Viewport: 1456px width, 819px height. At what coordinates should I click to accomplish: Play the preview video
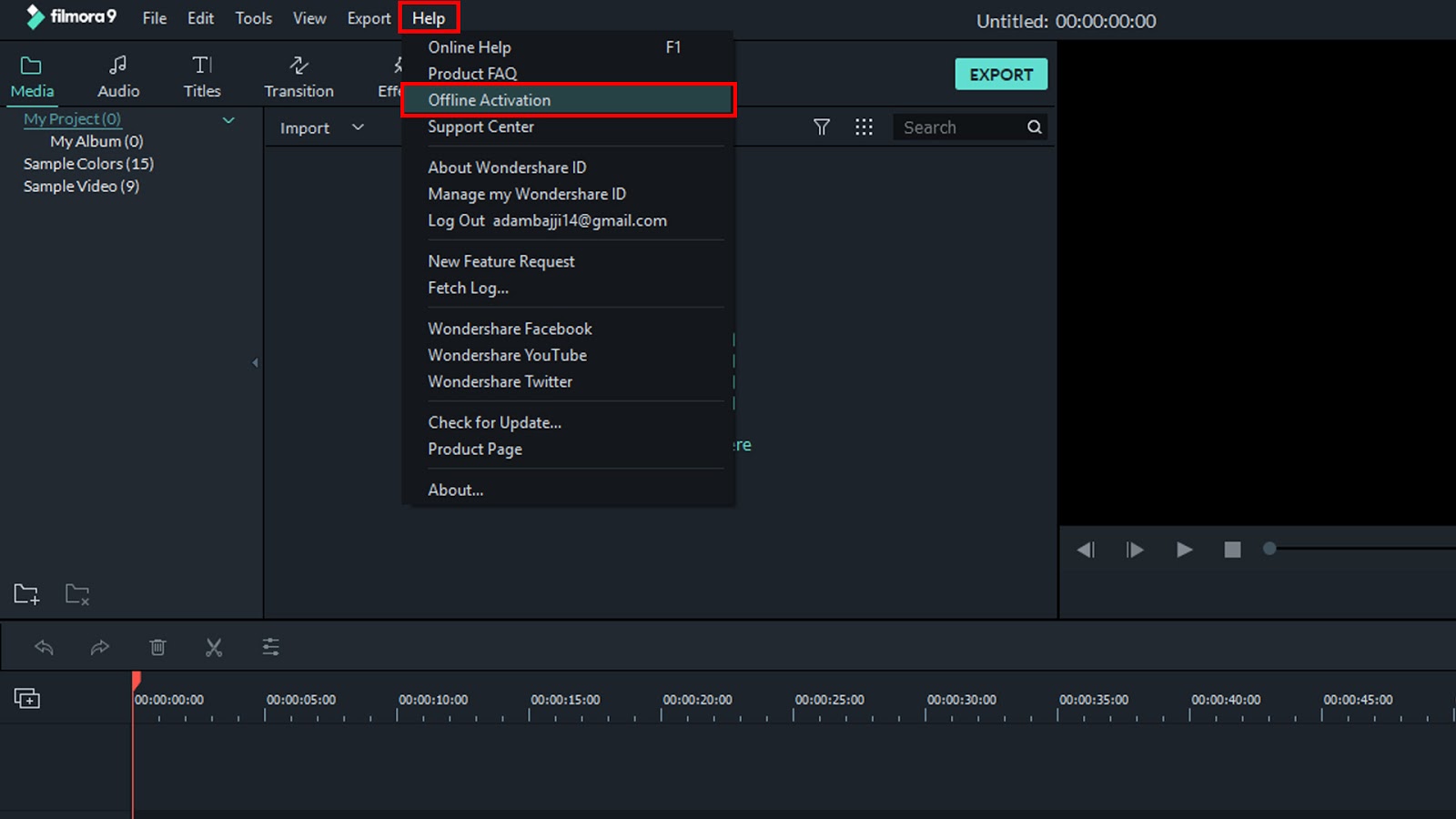1184,550
